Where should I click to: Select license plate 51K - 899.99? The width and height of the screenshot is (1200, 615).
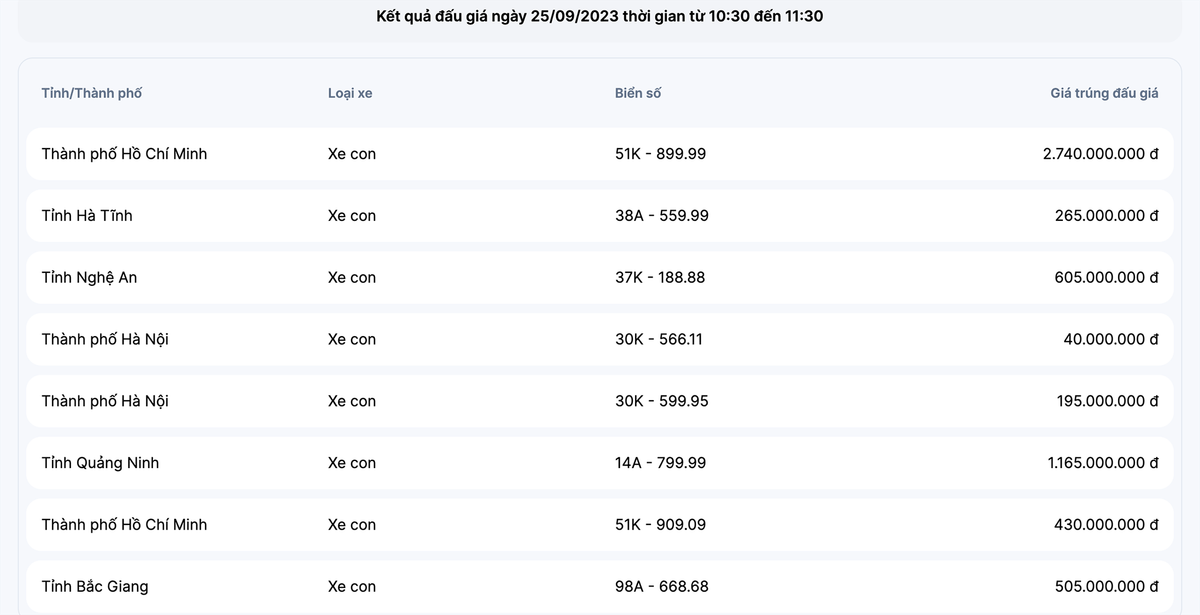[660, 154]
